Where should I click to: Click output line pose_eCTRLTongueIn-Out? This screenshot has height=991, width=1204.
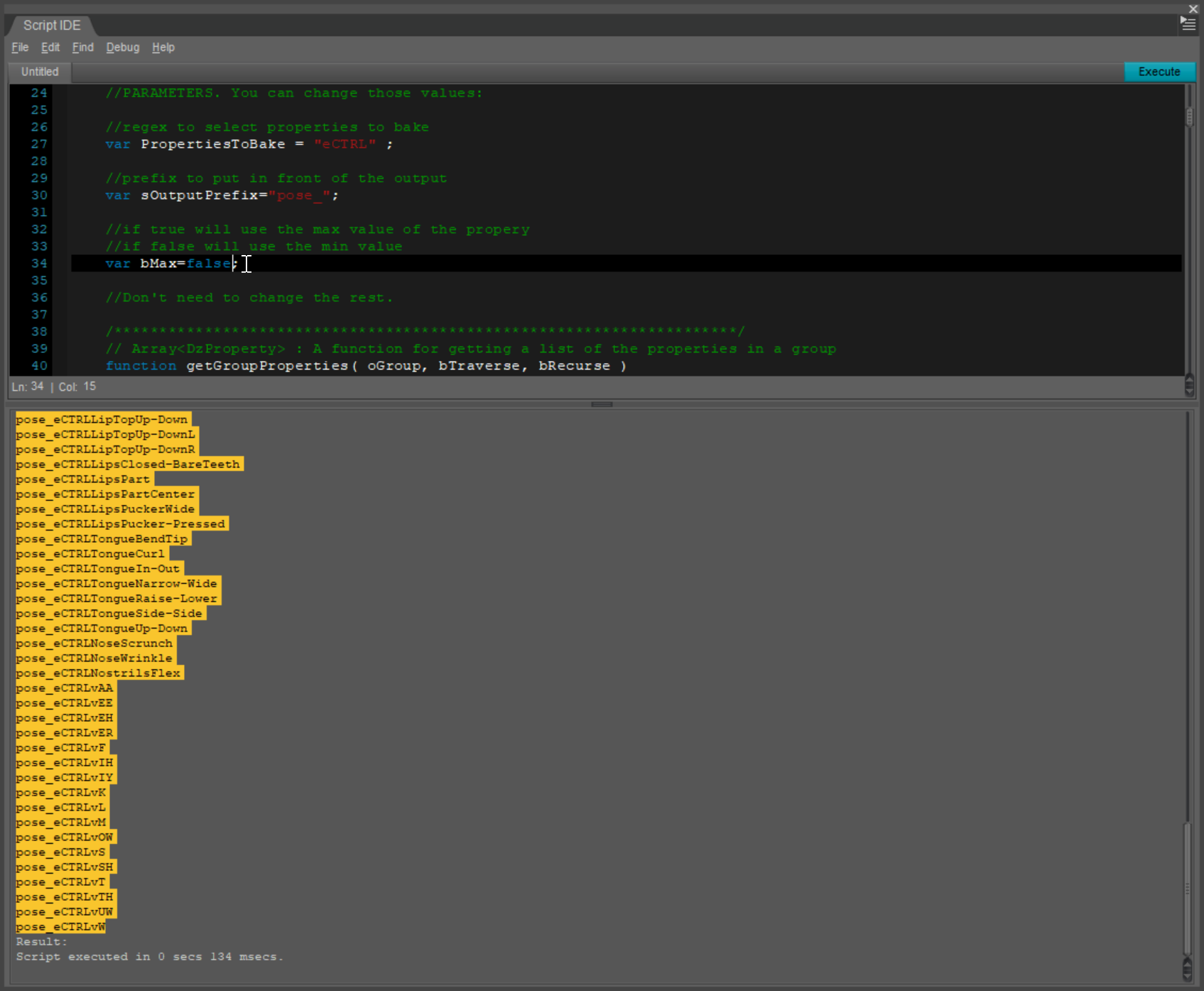click(x=99, y=569)
